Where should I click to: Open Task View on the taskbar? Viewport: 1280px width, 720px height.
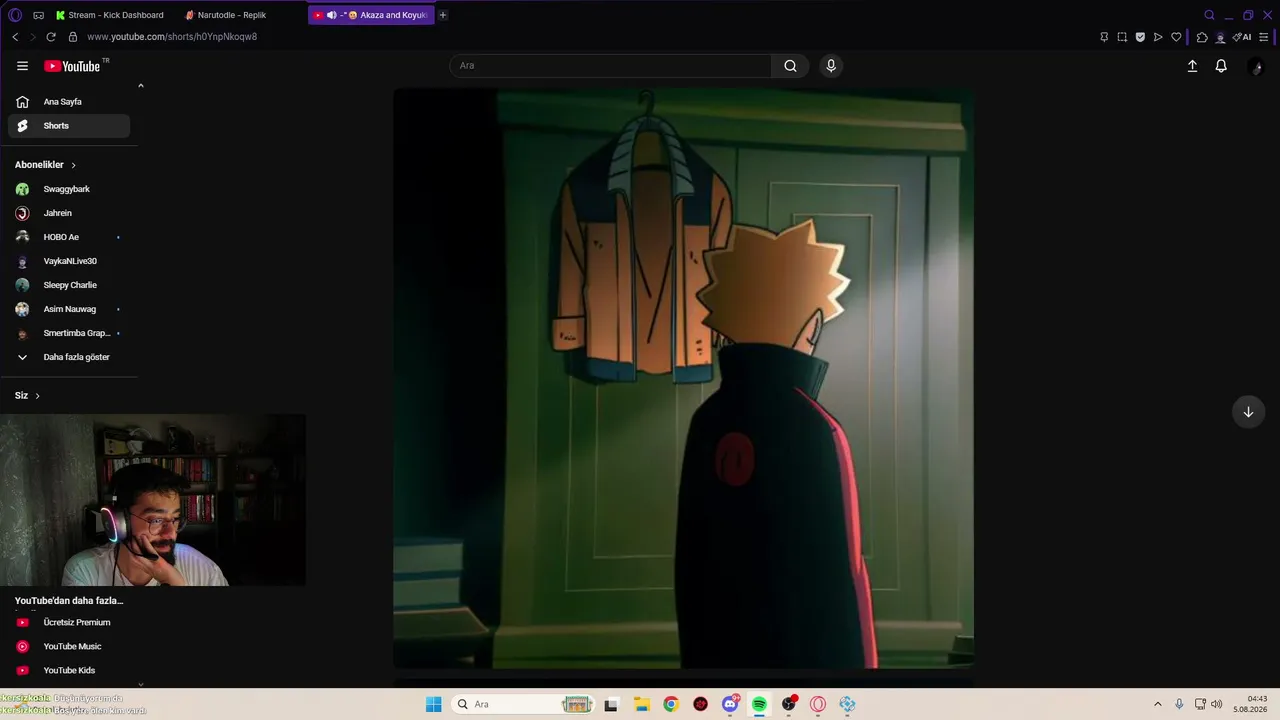tap(611, 704)
